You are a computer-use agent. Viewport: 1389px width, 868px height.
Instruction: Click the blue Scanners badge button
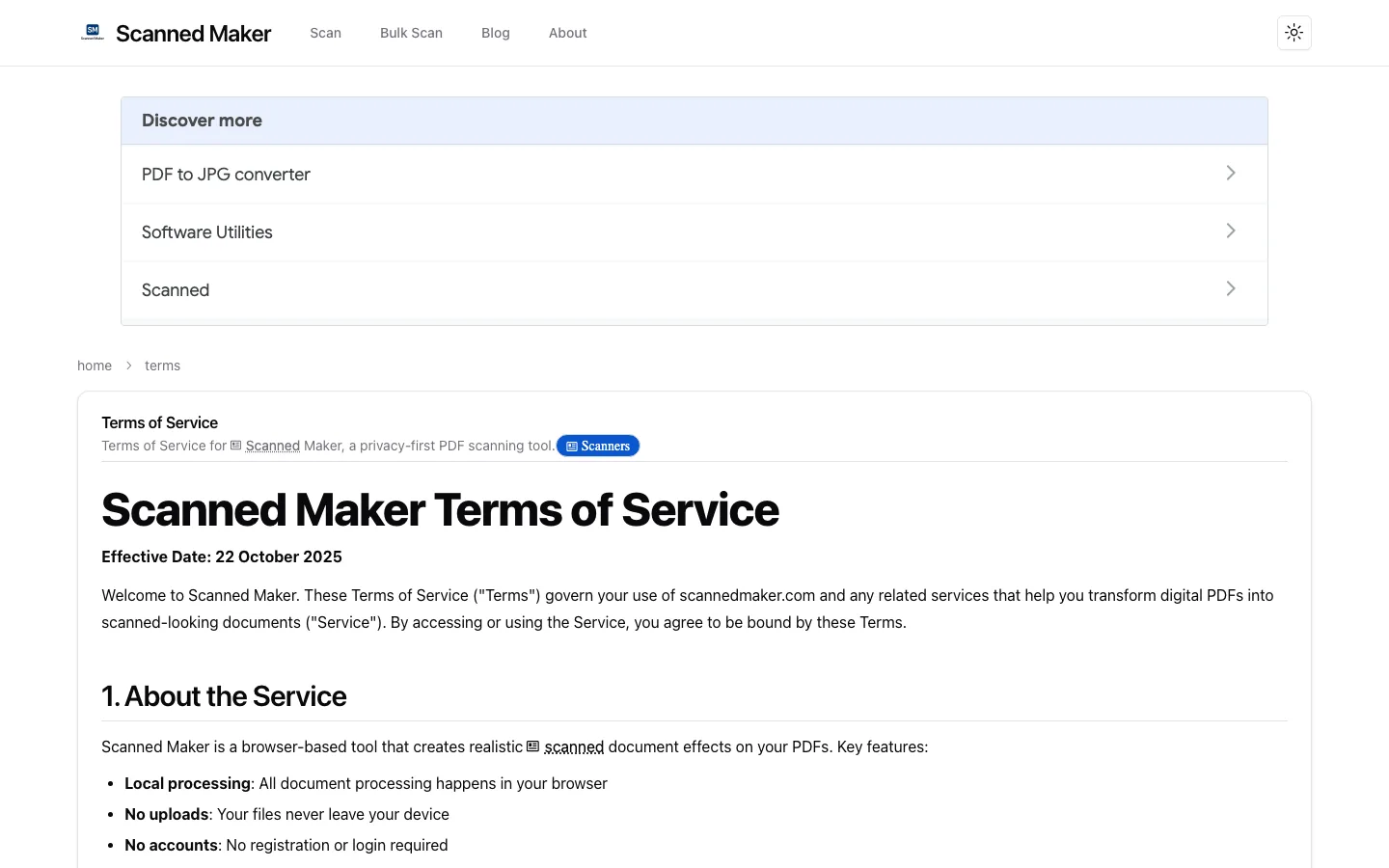(598, 446)
